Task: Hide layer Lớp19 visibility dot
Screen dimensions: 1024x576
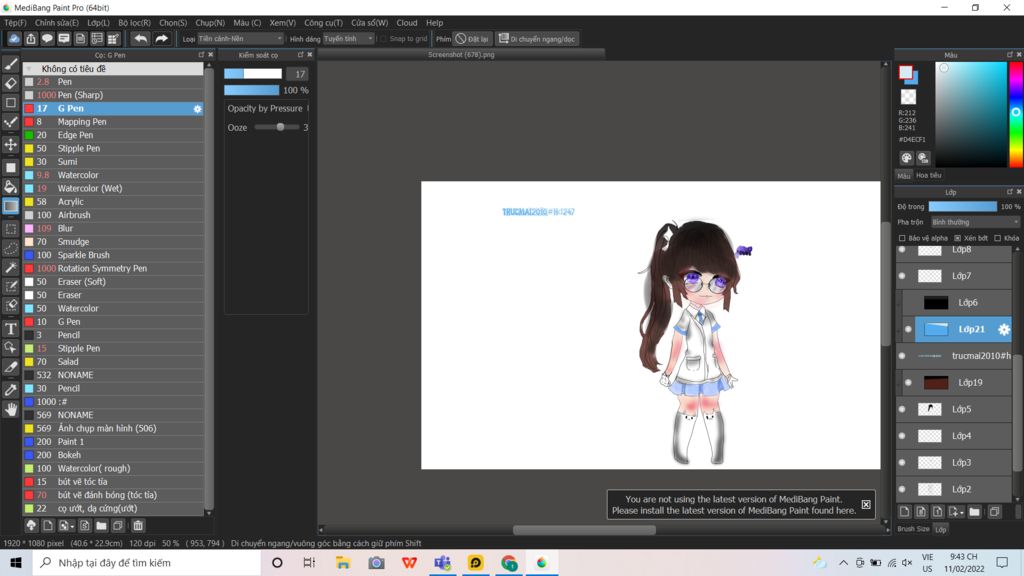Action: point(908,383)
